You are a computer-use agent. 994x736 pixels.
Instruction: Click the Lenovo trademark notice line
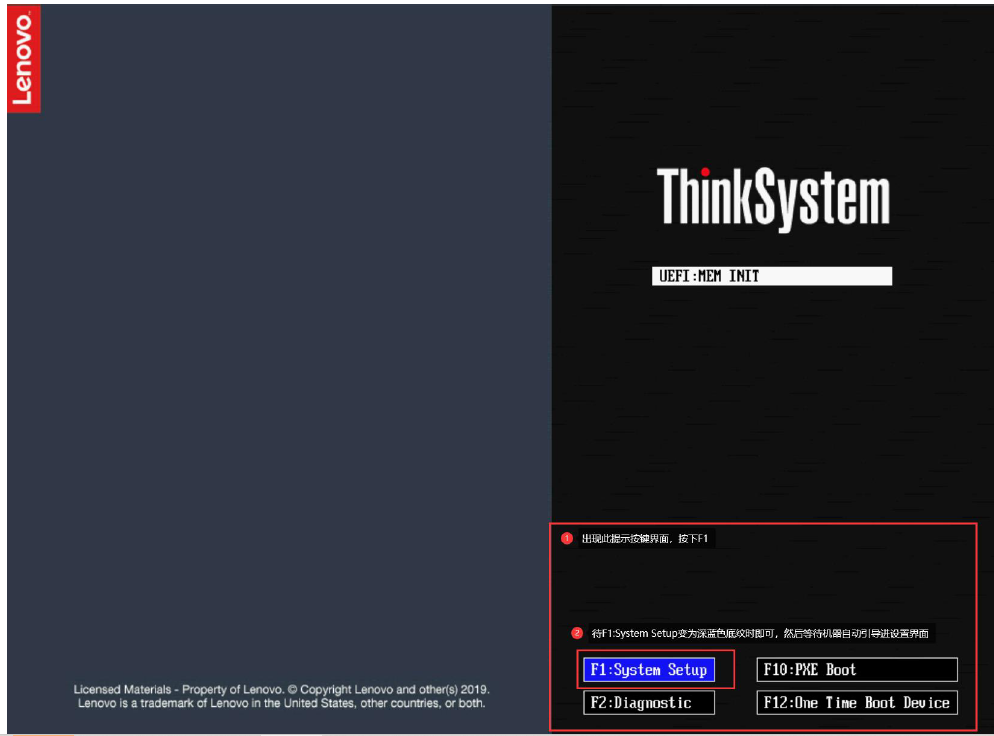coord(281,703)
